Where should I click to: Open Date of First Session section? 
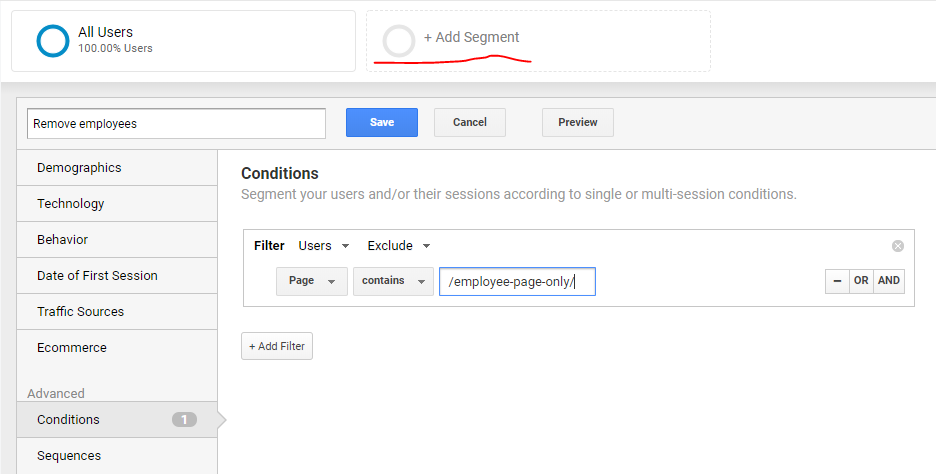tap(117, 276)
